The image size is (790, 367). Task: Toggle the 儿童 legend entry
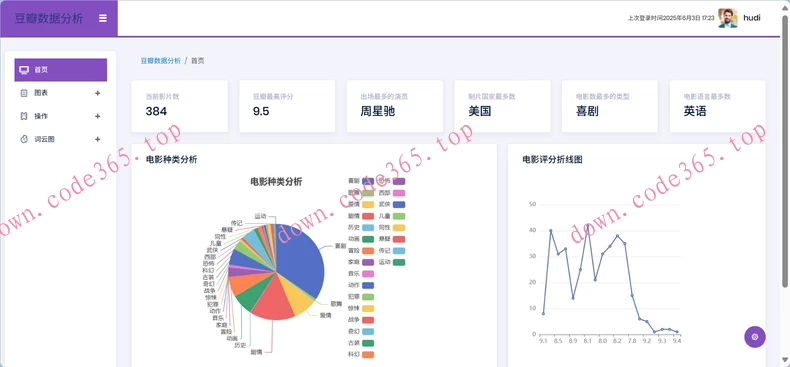[392, 216]
